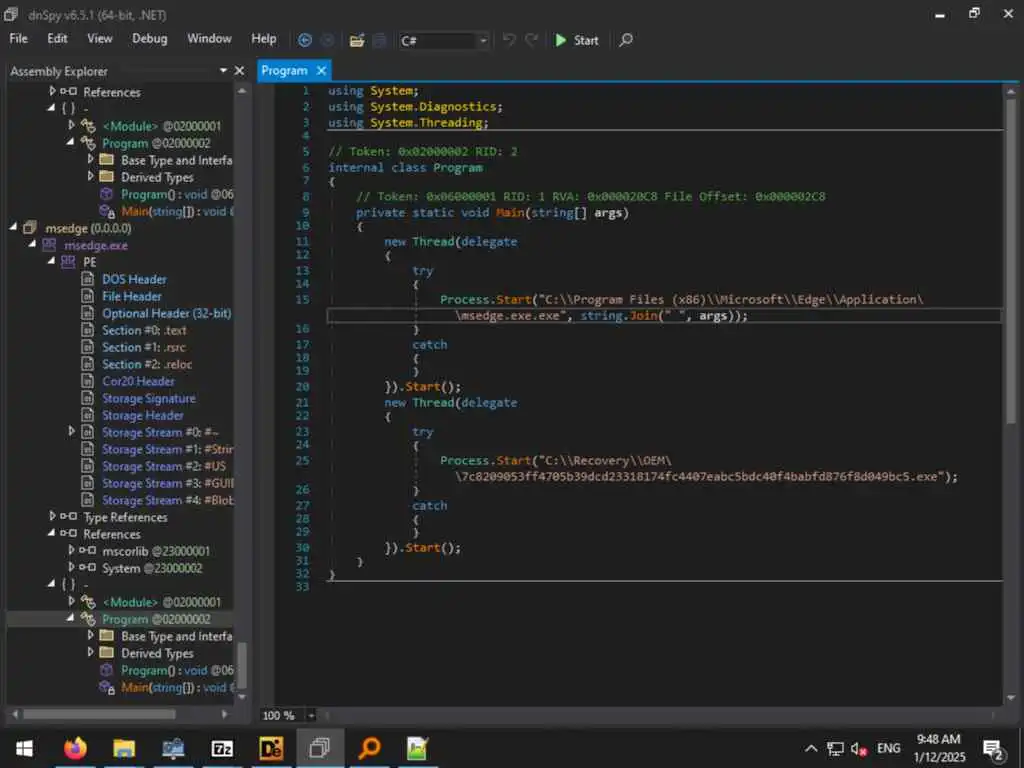Open Detect It Easy from the taskbar
The width and height of the screenshot is (1024, 768).
[x=271, y=748]
